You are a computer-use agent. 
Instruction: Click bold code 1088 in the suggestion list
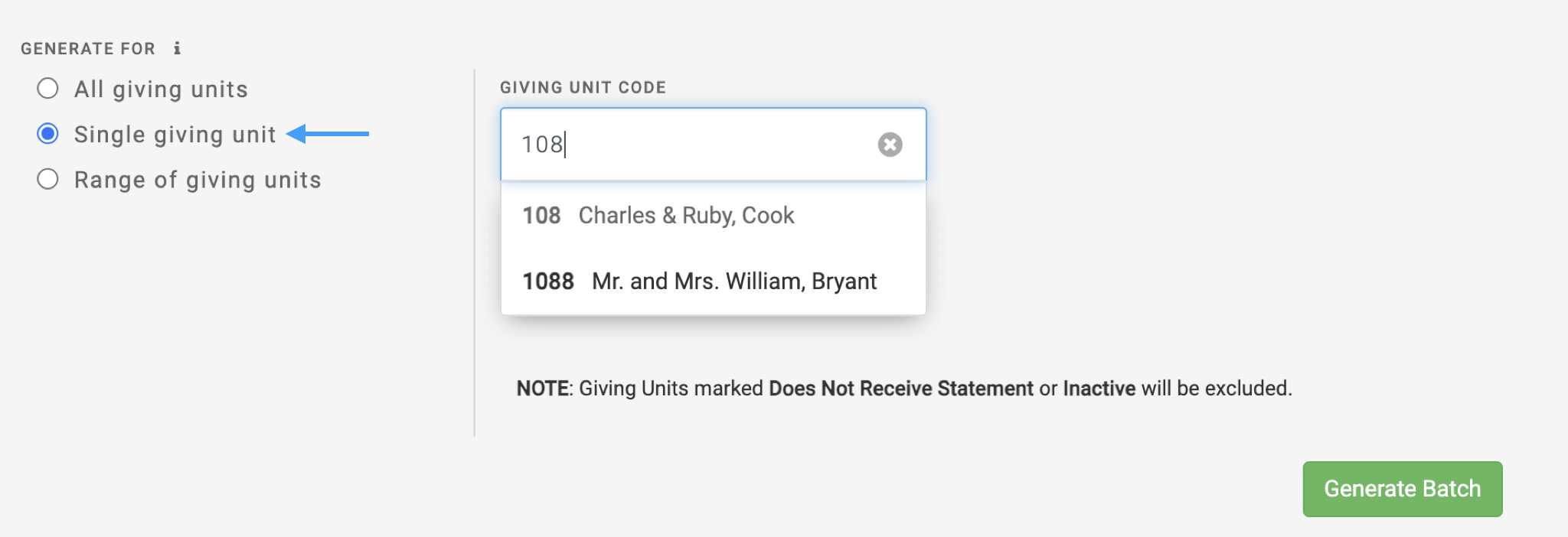pos(548,282)
